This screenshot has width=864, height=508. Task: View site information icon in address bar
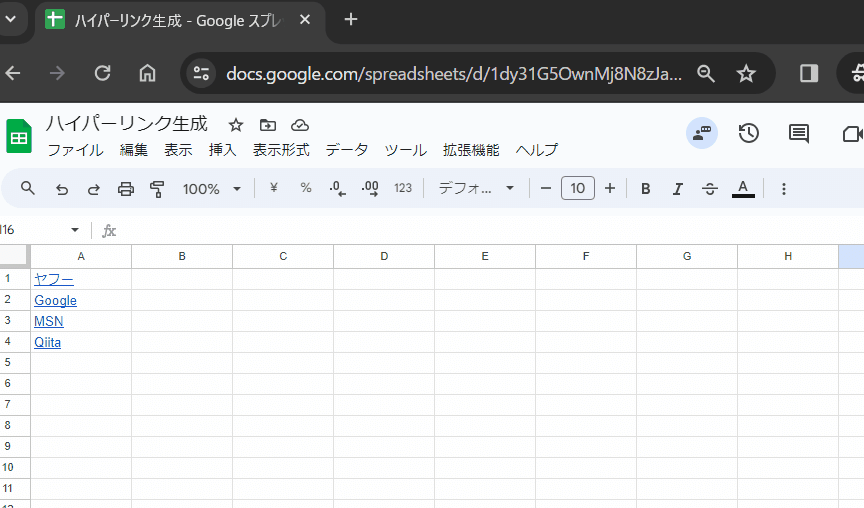tap(201, 73)
